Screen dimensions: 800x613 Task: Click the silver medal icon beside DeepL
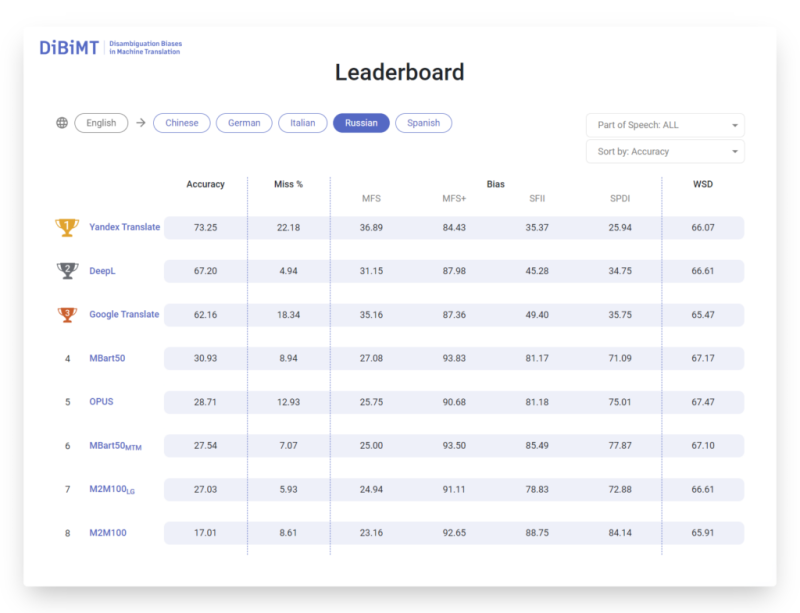67,271
